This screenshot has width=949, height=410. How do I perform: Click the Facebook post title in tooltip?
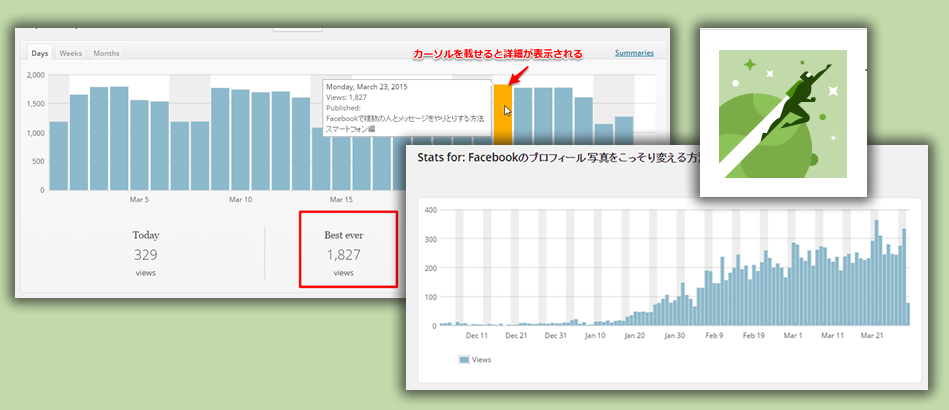[x=405, y=125]
